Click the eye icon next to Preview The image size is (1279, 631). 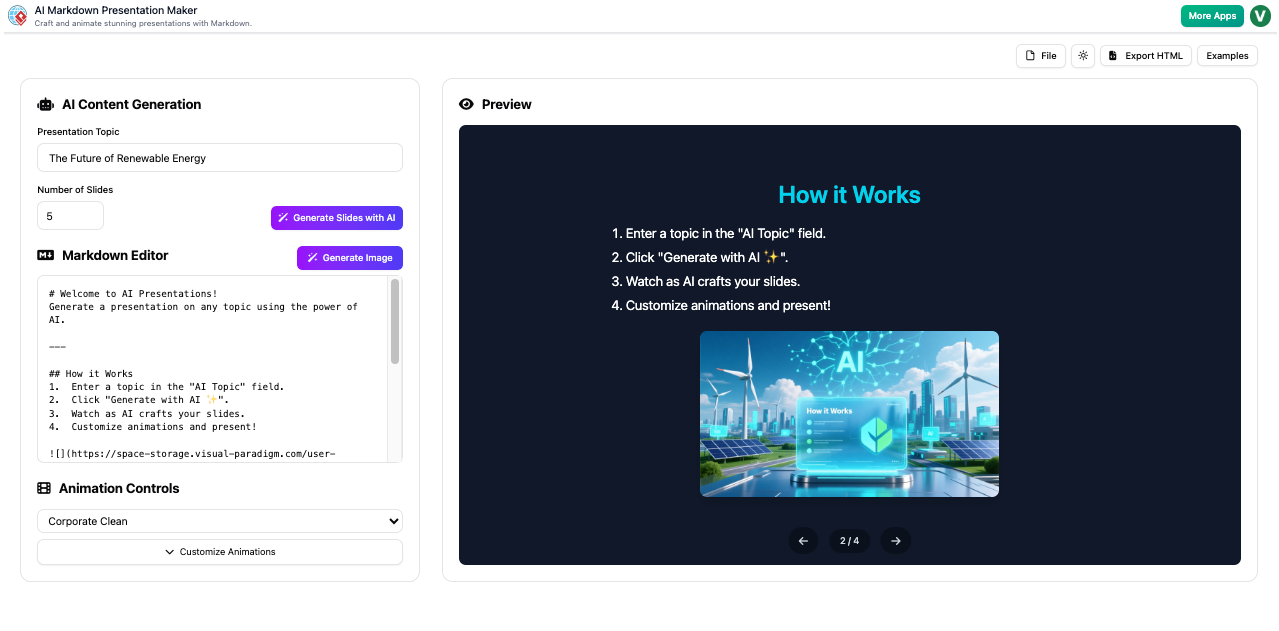(x=466, y=104)
